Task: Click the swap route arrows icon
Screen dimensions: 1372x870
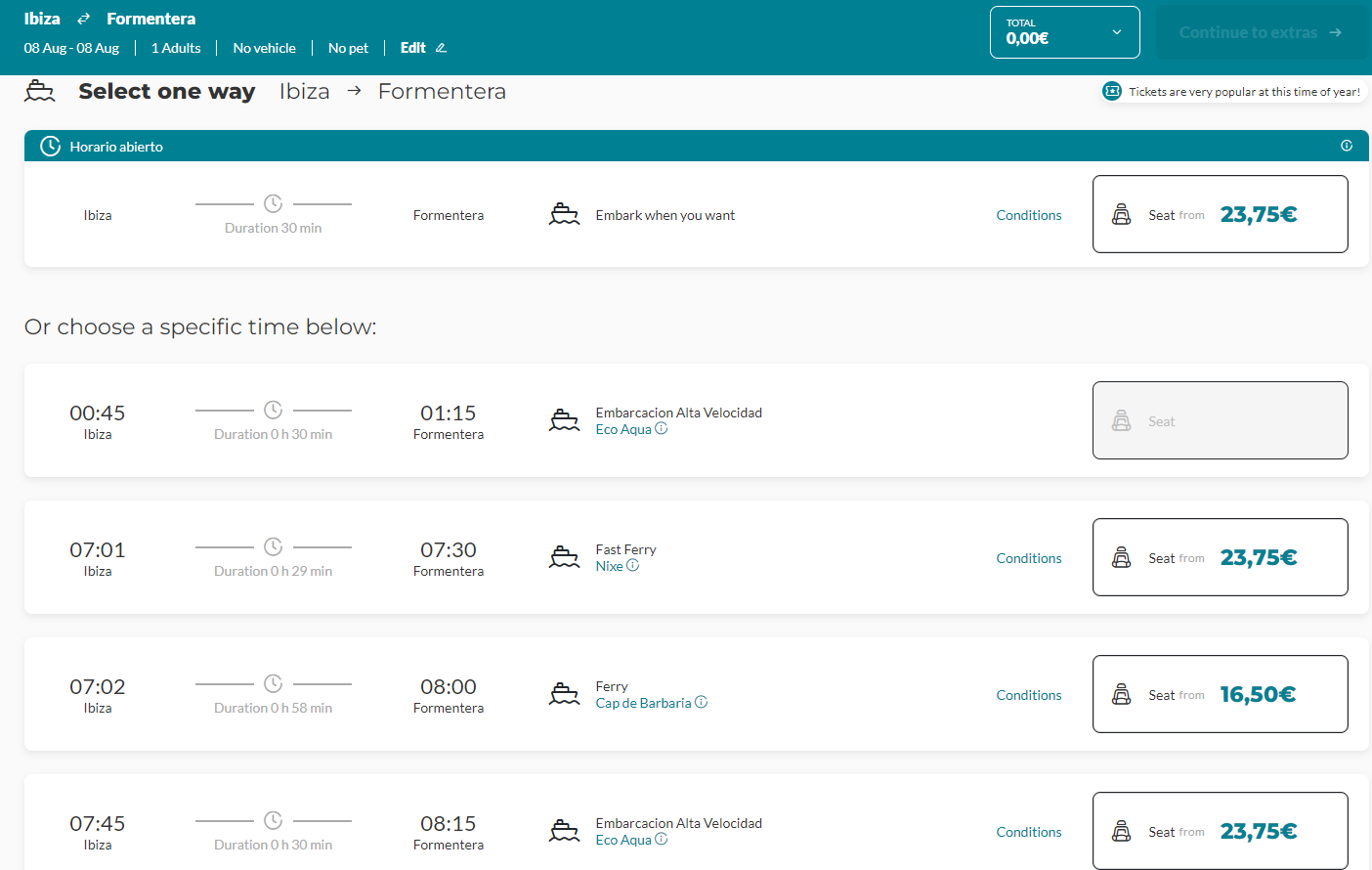Action: coord(84,19)
